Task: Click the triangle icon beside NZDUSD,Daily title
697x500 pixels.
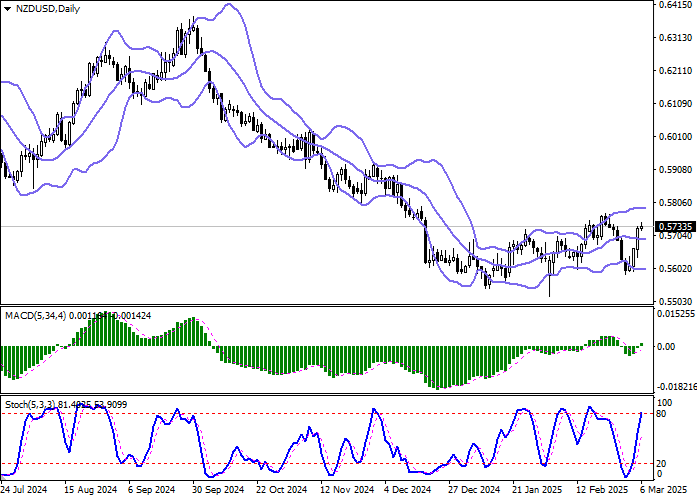Action: (x=8, y=9)
